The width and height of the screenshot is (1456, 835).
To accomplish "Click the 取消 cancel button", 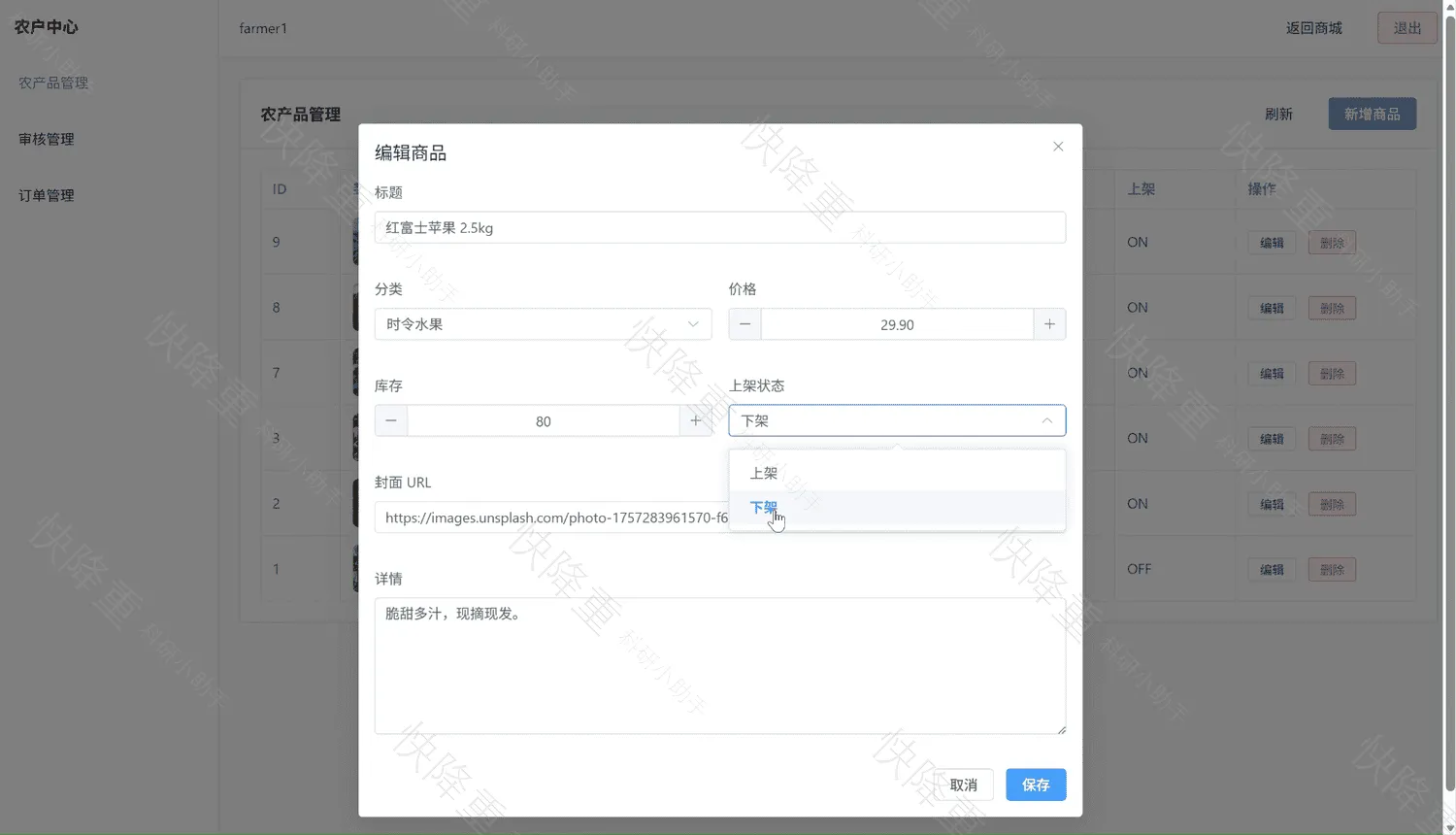I will click(963, 785).
